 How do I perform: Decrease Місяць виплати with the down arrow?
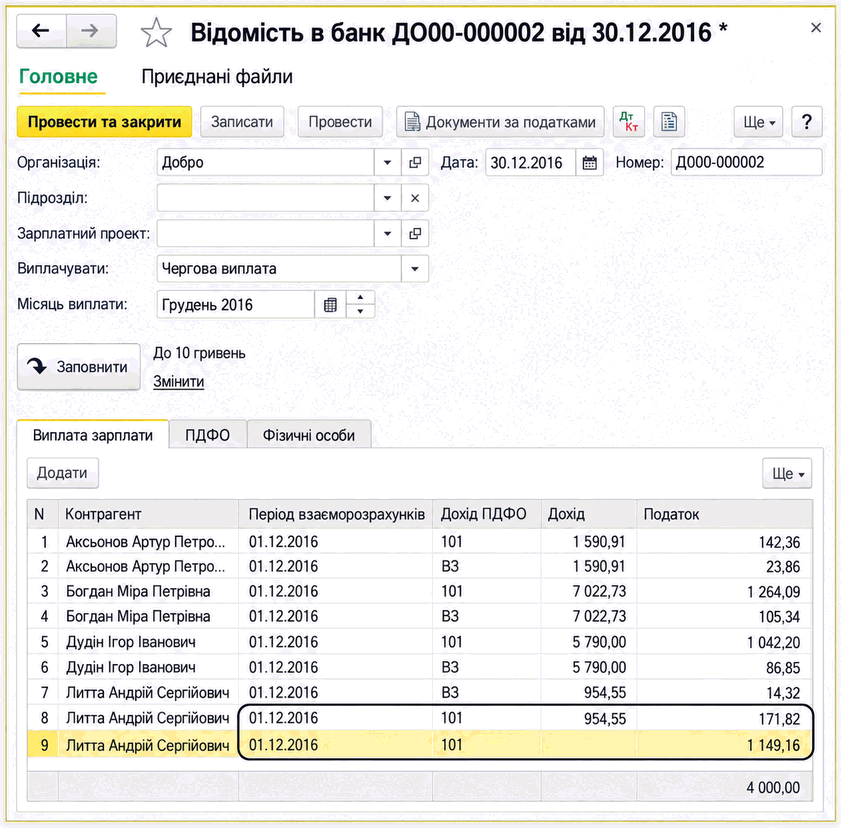click(360, 311)
